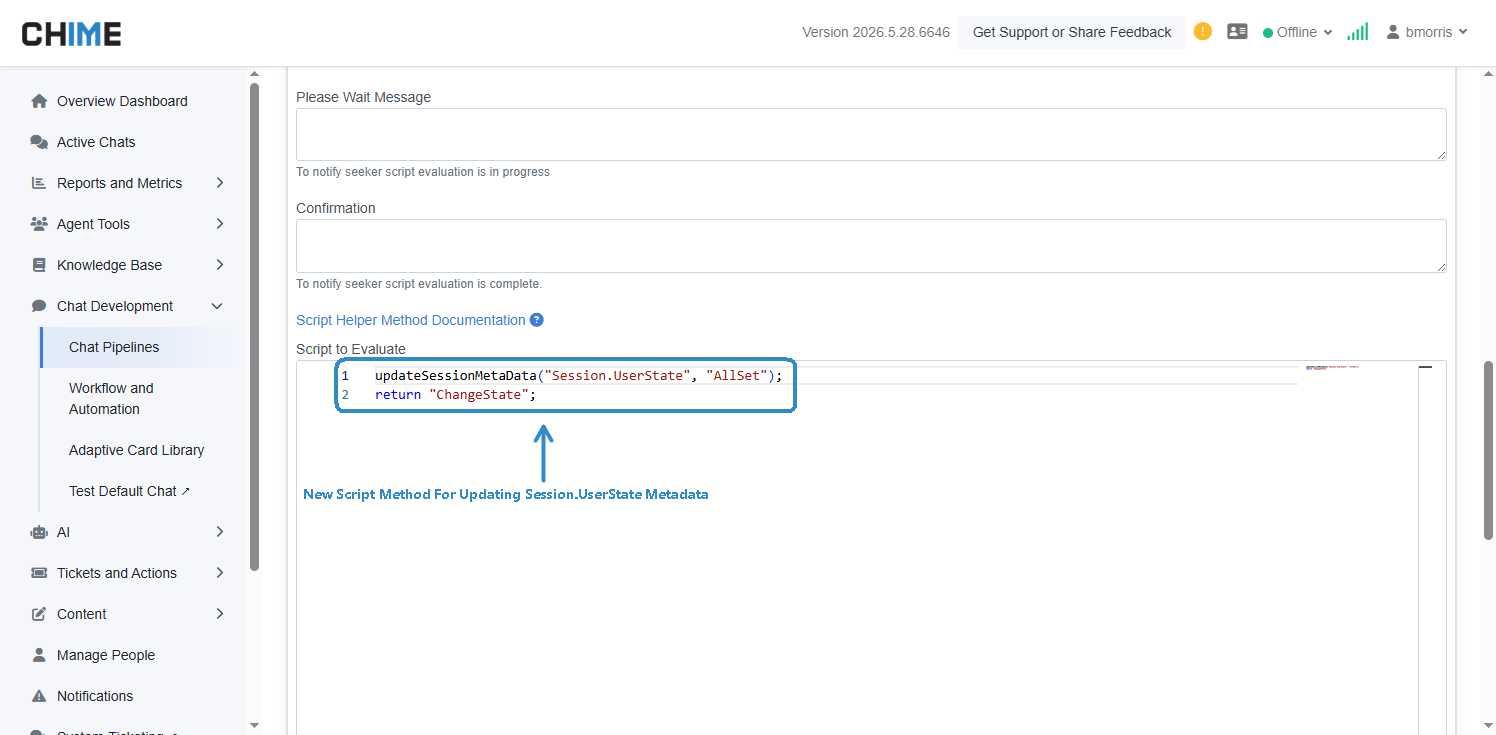The image size is (1496, 735).
Task: Click the blue help question mark icon
Action: pyautogui.click(x=537, y=320)
